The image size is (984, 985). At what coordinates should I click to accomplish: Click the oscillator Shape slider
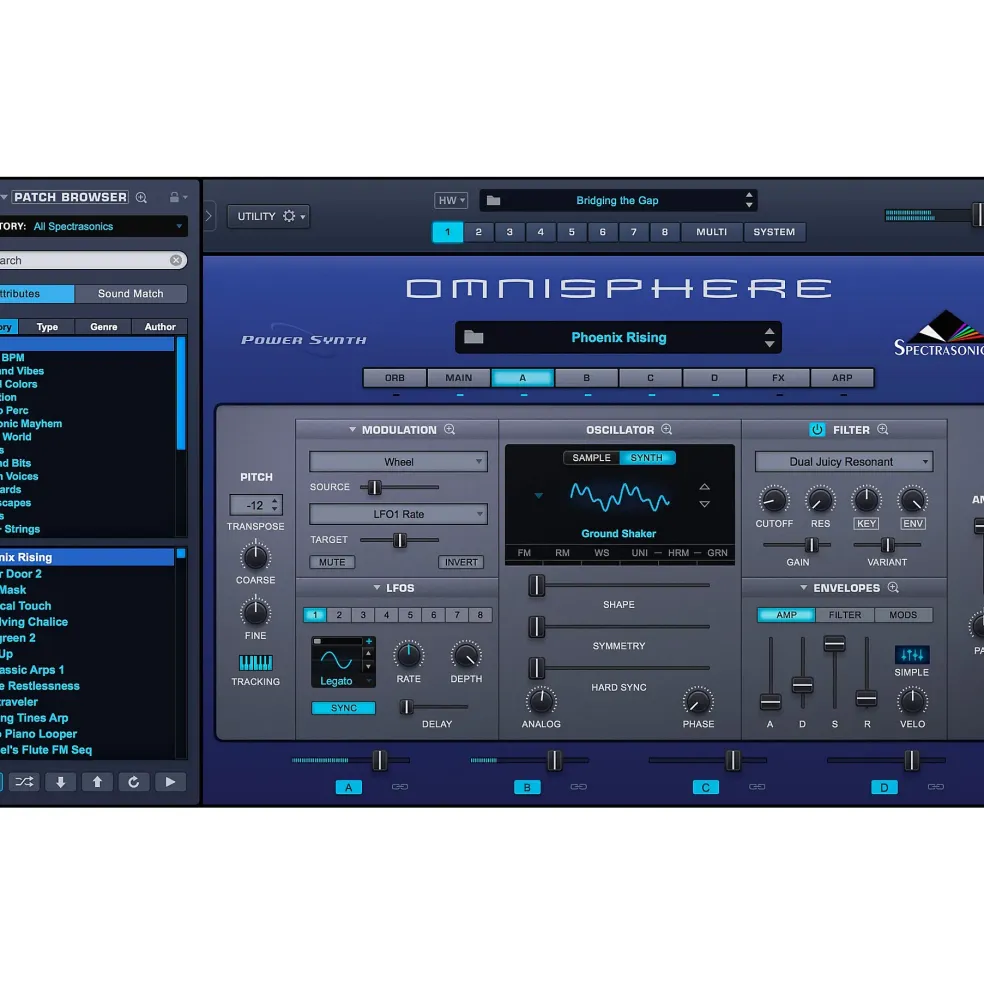tap(619, 585)
